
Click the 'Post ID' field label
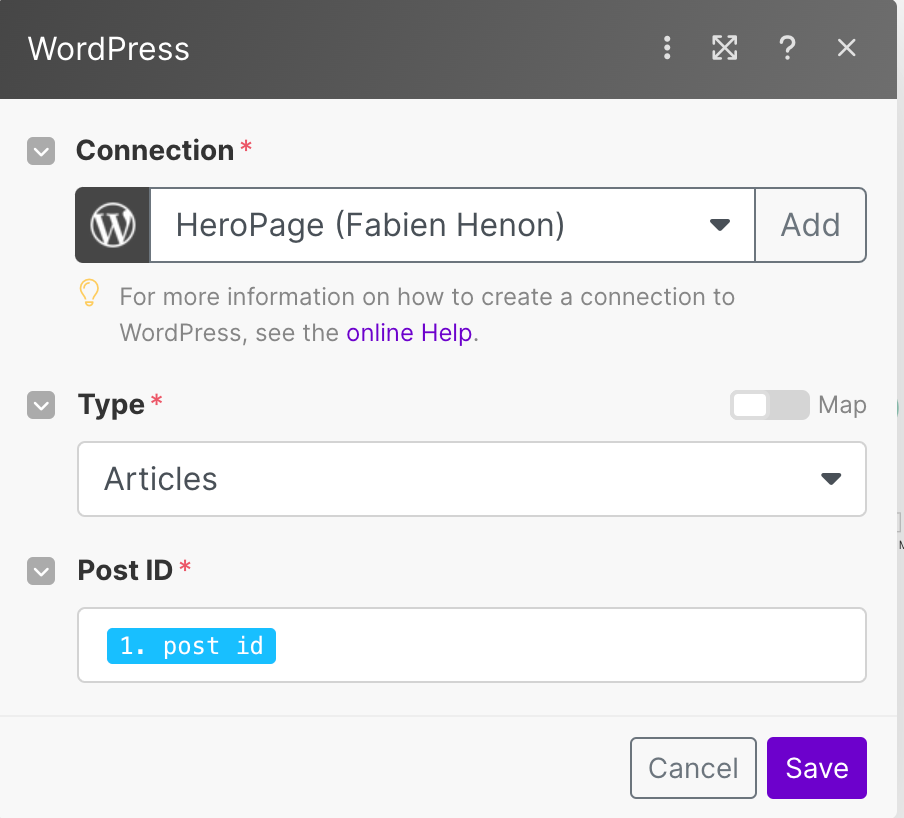(x=125, y=571)
